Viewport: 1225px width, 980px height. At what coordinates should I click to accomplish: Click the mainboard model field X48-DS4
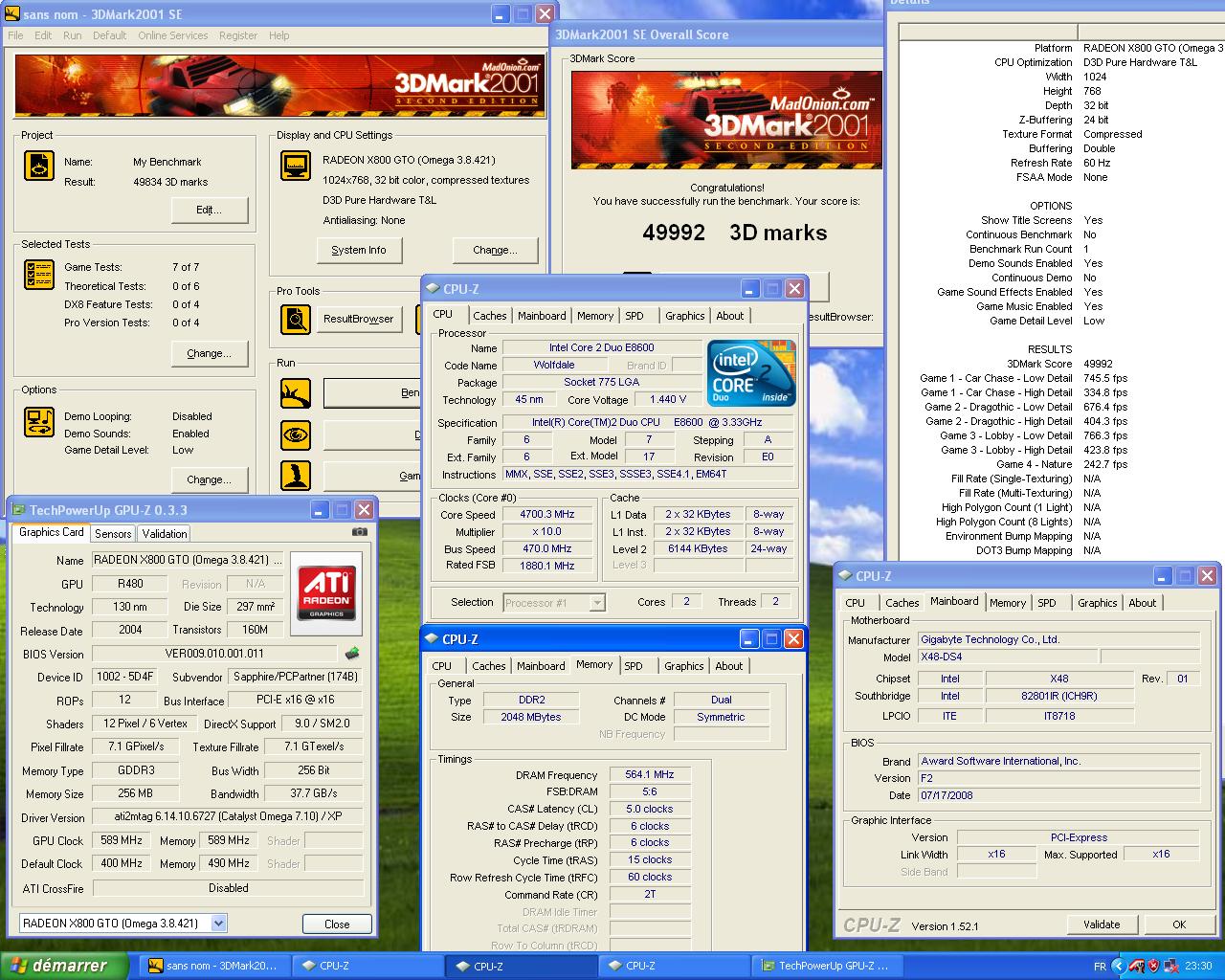1008,657
